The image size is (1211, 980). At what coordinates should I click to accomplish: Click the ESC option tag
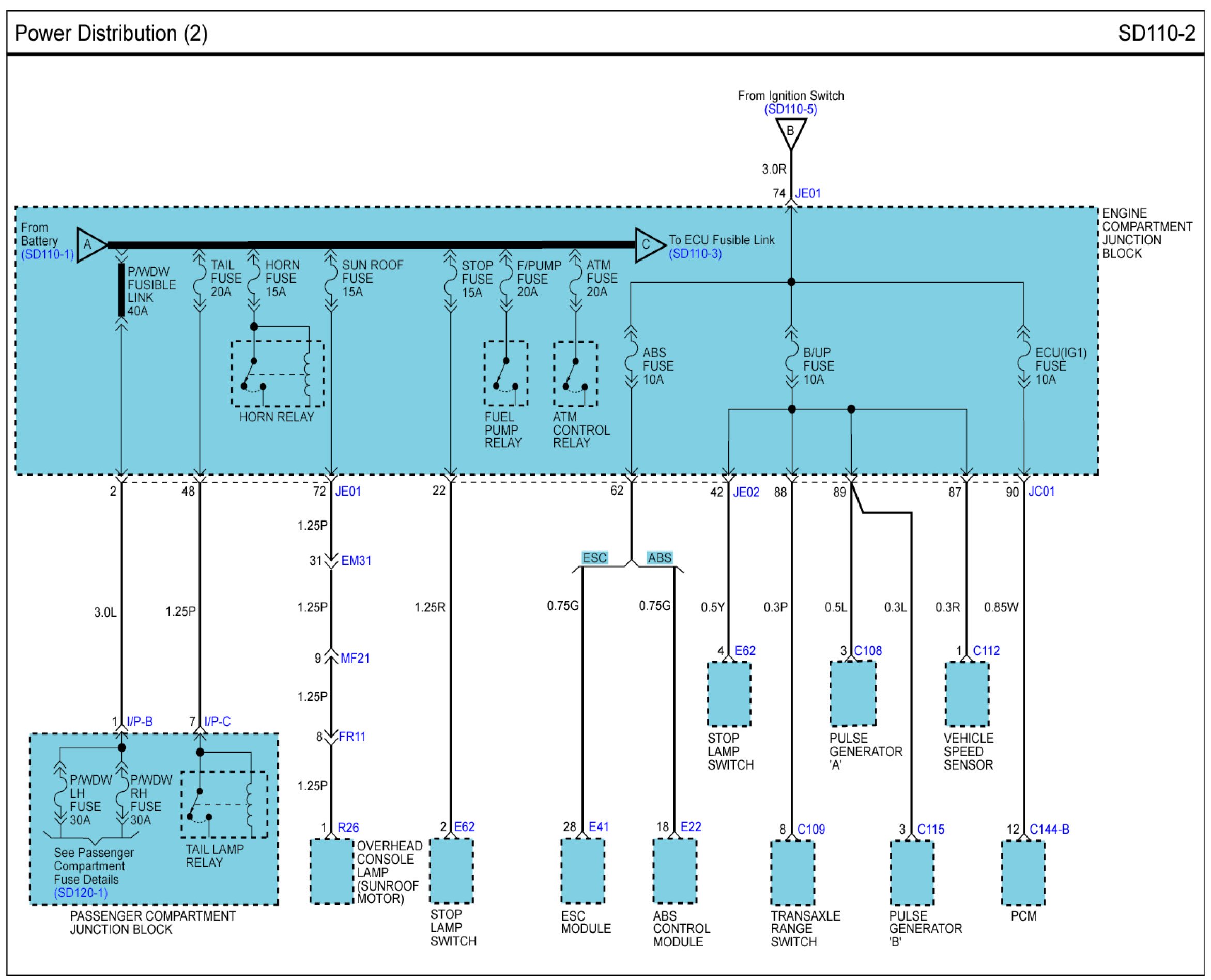click(594, 558)
